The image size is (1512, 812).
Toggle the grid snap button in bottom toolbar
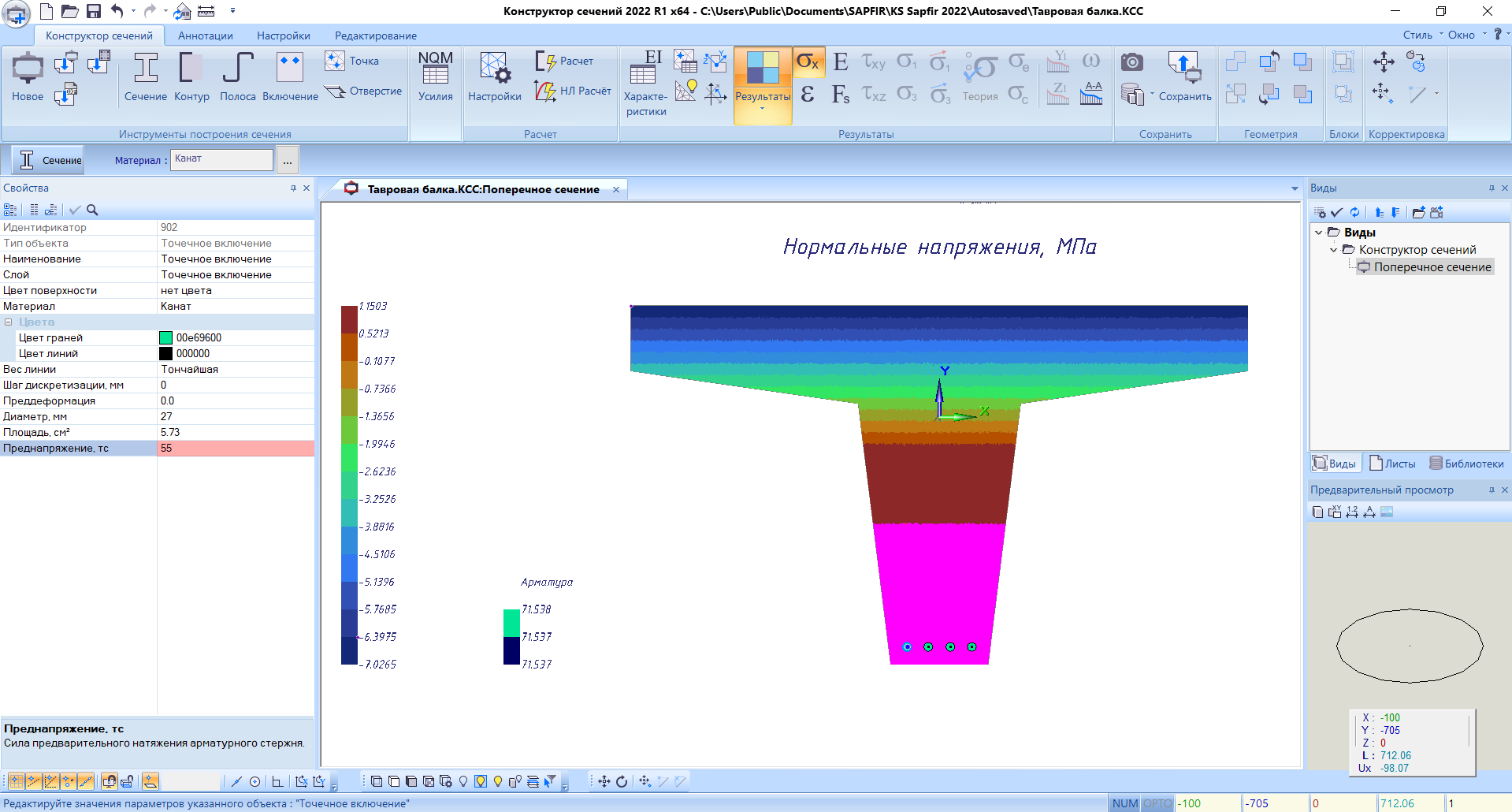point(16,781)
